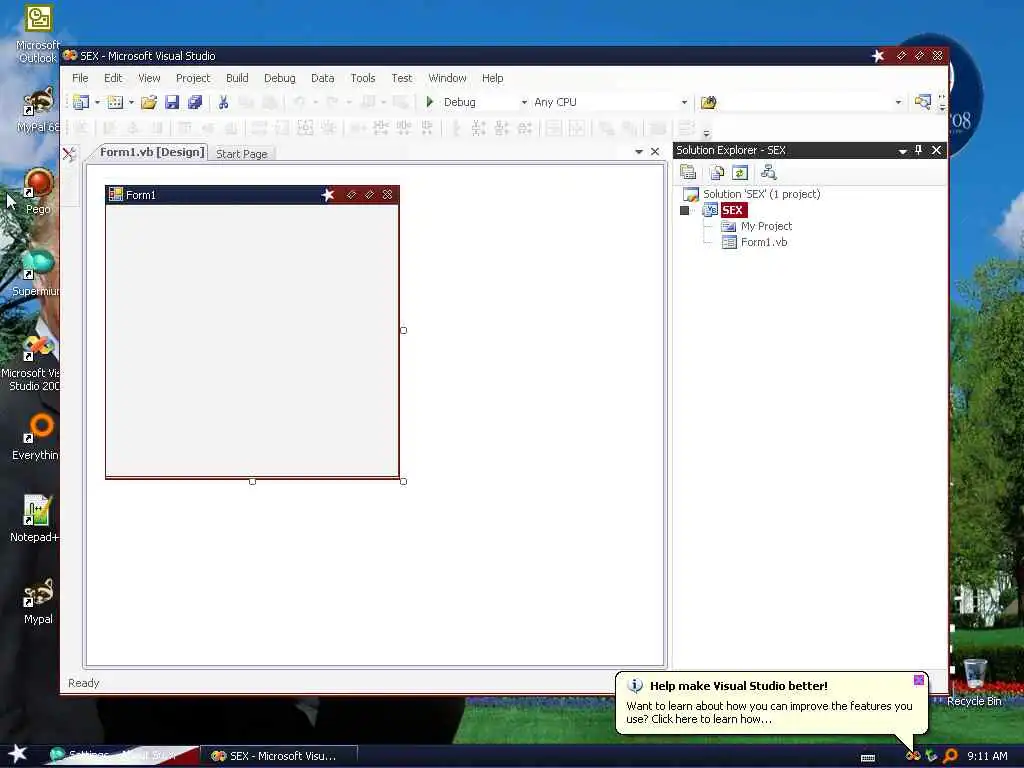Image resolution: width=1024 pixels, height=768 pixels.
Task: Save Form1.vb with the floppy disk icon
Action: [172, 102]
